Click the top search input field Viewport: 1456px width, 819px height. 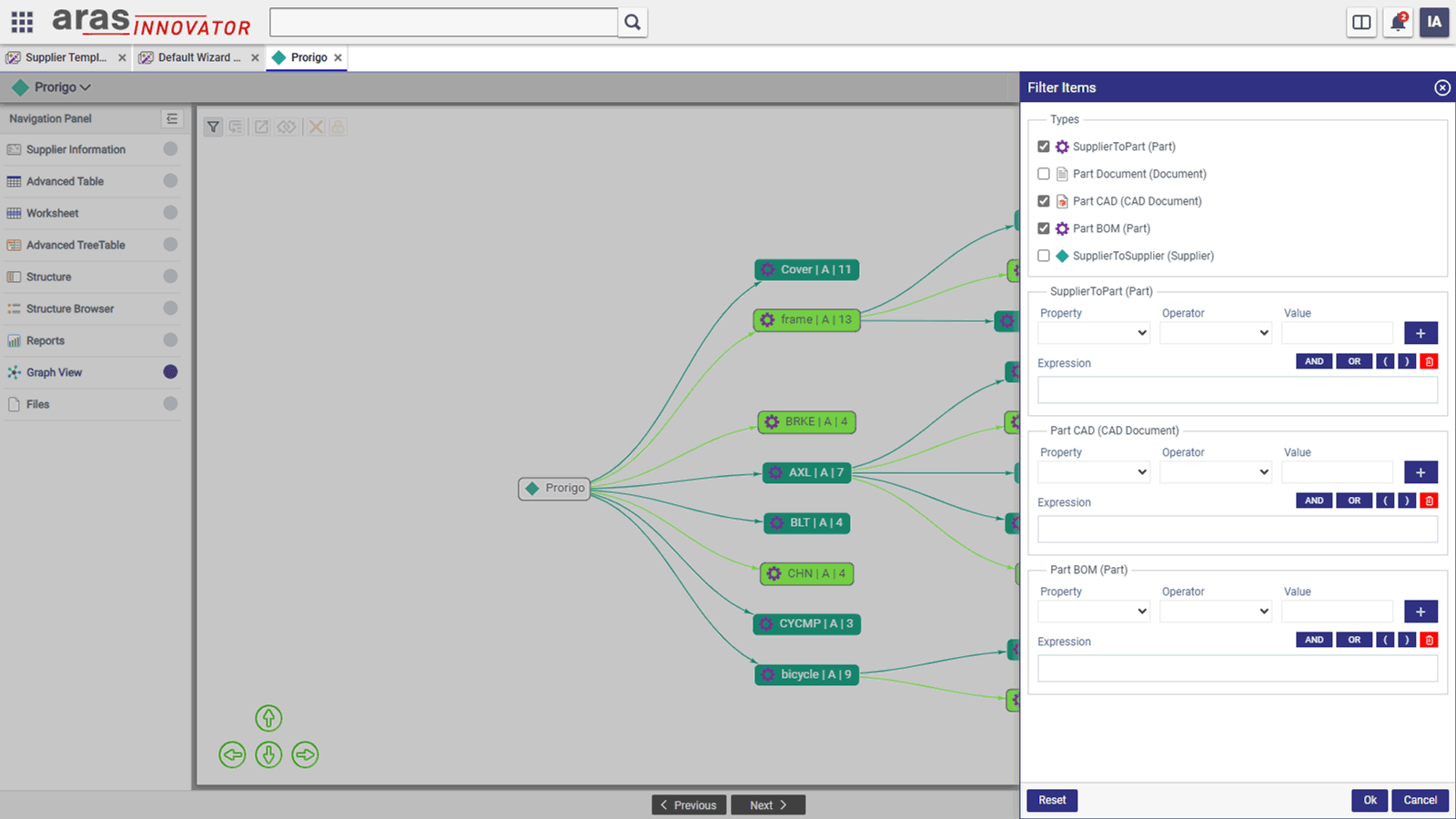click(x=444, y=22)
